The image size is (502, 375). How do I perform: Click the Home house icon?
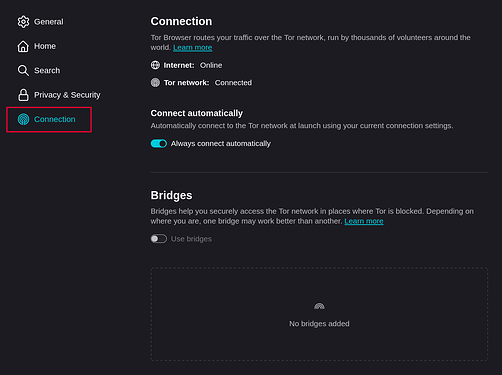click(x=23, y=46)
